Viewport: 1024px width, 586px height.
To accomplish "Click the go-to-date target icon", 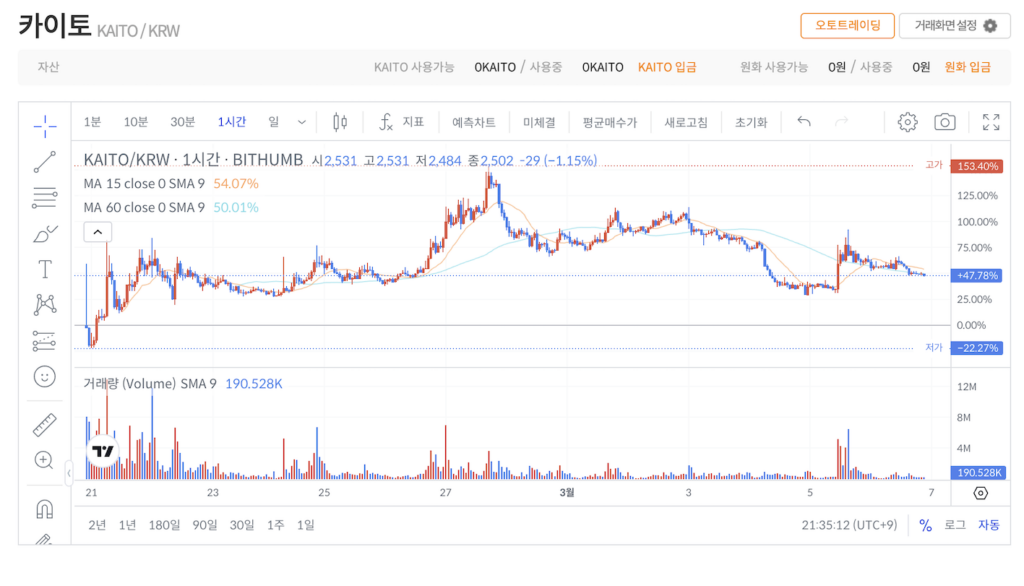I will (x=980, y=493).
